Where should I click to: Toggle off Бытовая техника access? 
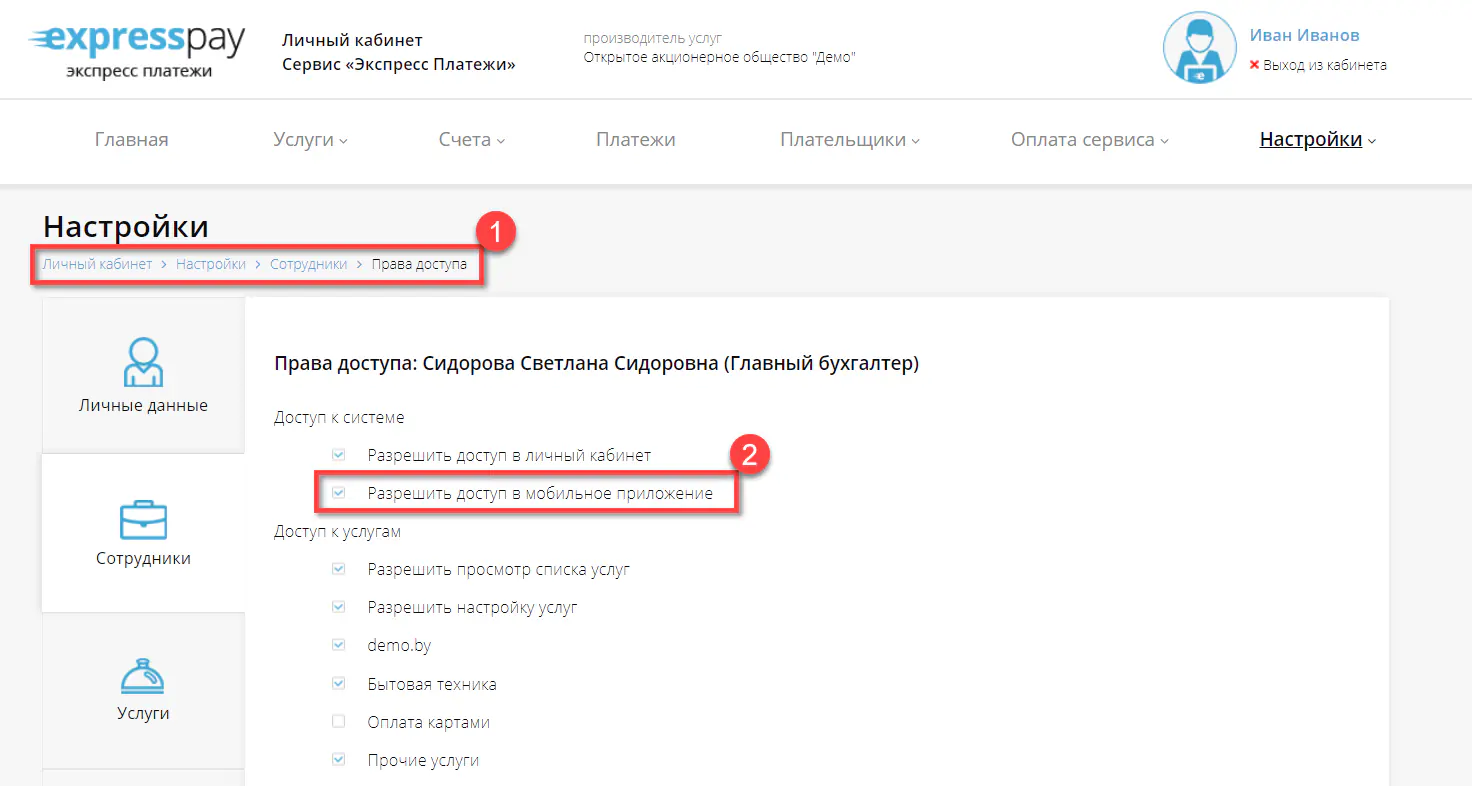pyautogui.click(x=338, y=683)
